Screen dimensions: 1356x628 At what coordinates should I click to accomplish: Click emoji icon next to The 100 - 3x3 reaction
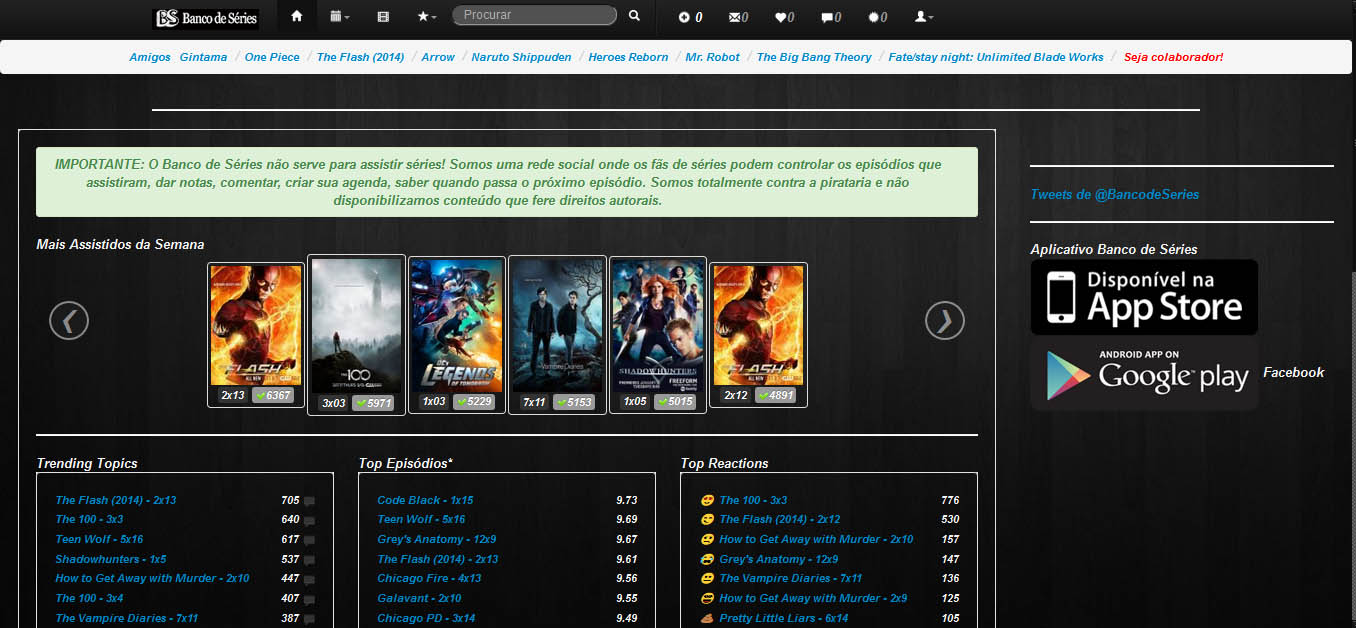(x=708, y=500)
